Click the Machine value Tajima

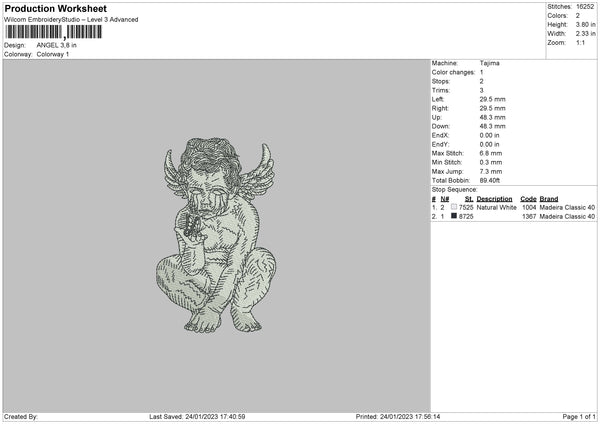489,63
